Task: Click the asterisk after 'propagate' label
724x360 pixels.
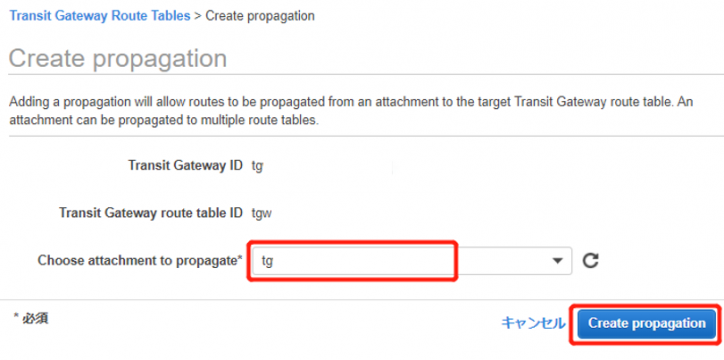Action: point(240,258)
